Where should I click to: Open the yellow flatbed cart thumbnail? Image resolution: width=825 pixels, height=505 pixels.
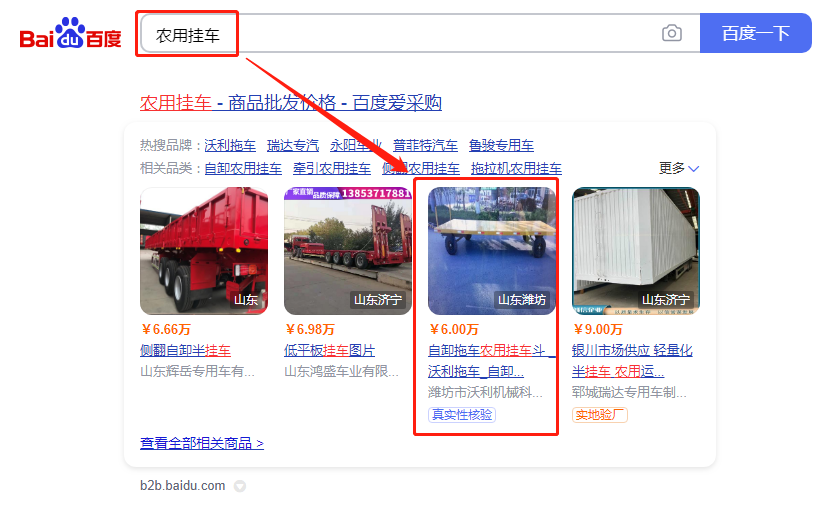pyautogui.click(x=492, y=251)
